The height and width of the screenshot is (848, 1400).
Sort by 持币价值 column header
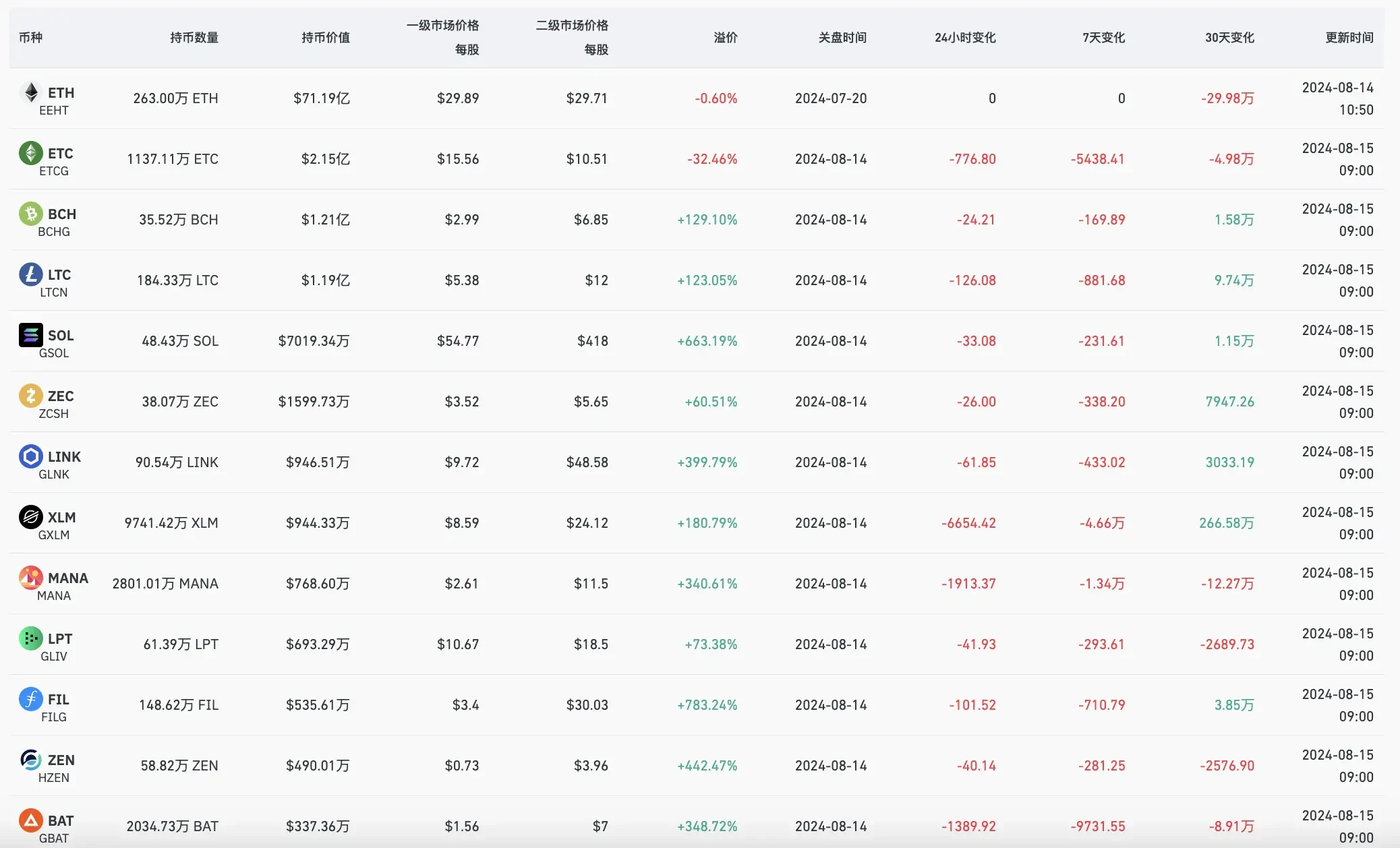coord(325,38)
